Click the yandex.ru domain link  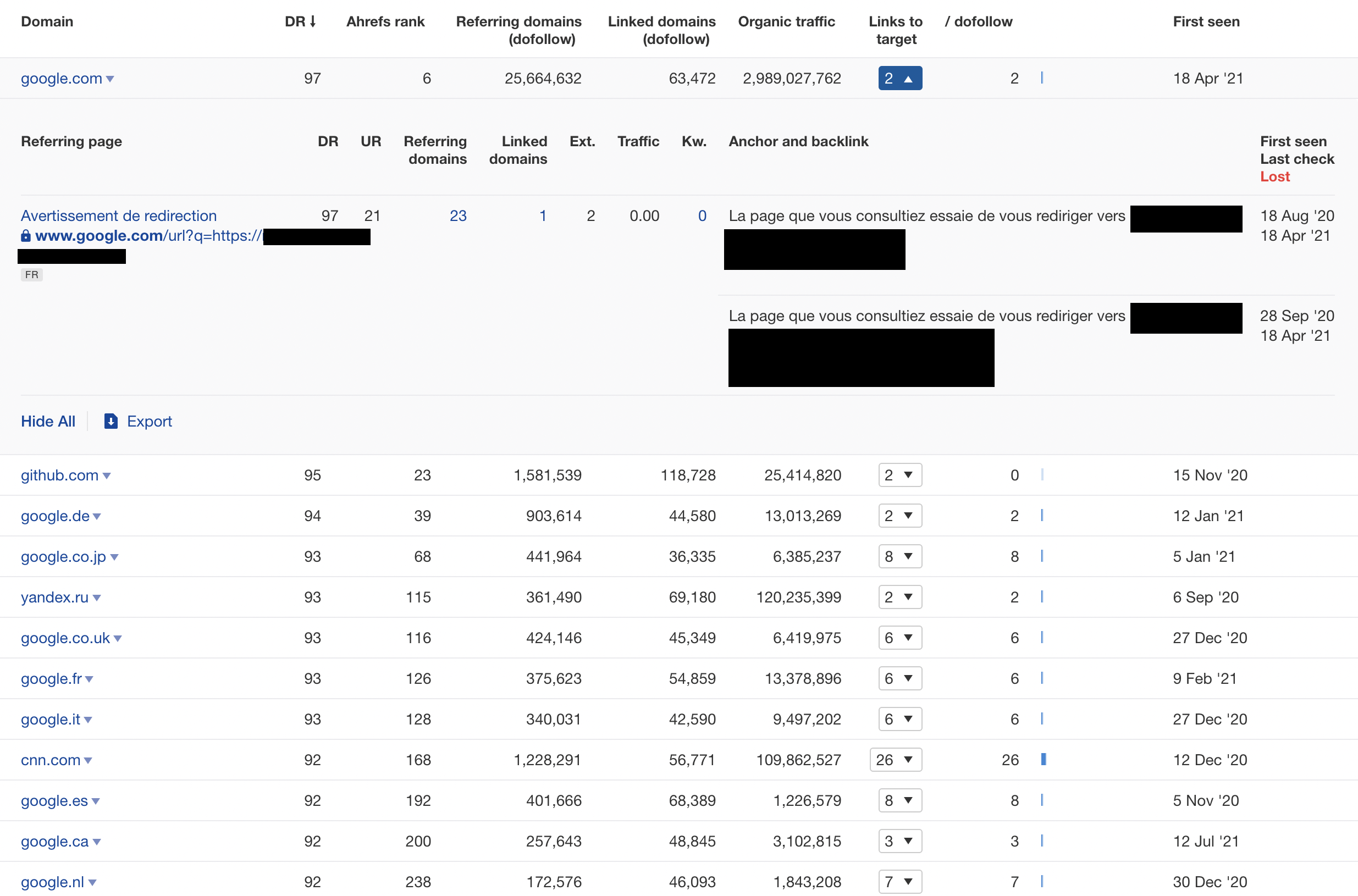point(54,596)
